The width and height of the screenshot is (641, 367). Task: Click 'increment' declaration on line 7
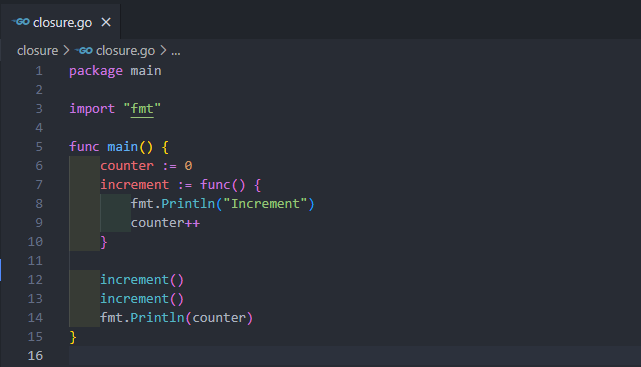pos(134,185)
